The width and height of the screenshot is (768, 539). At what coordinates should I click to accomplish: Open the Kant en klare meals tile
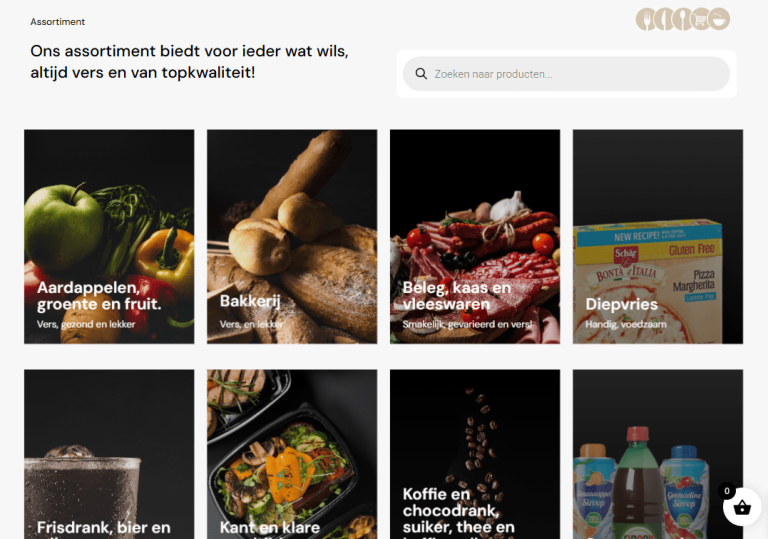point(292,454)
